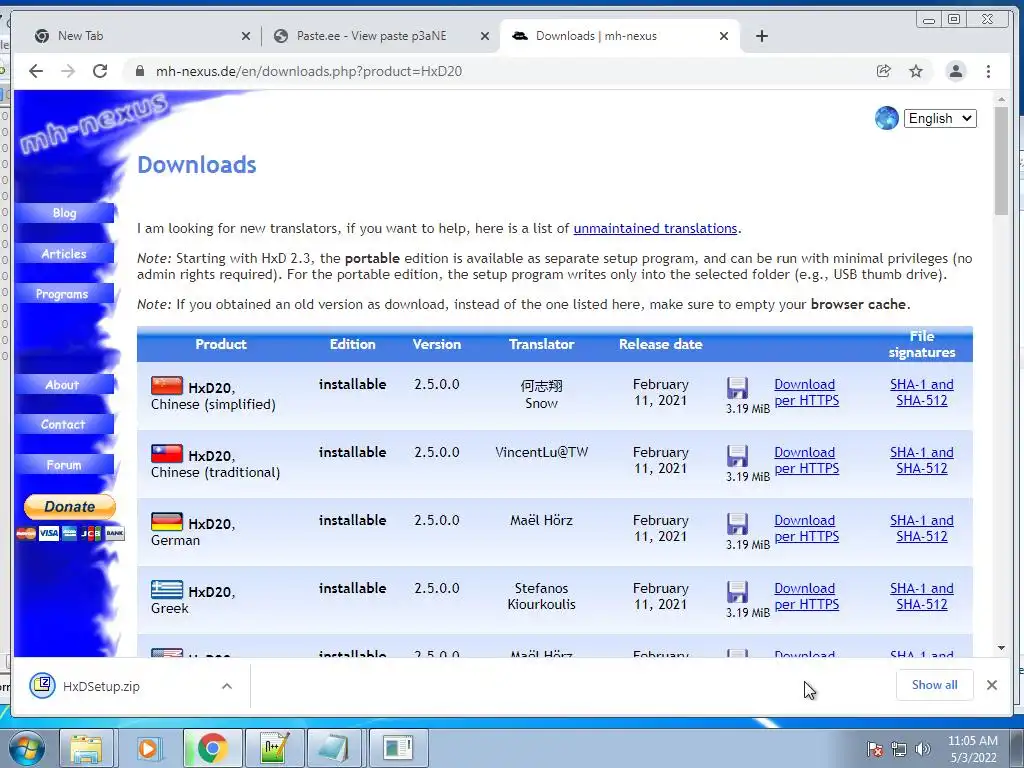Open the About sidebar item

click(63, 385)
